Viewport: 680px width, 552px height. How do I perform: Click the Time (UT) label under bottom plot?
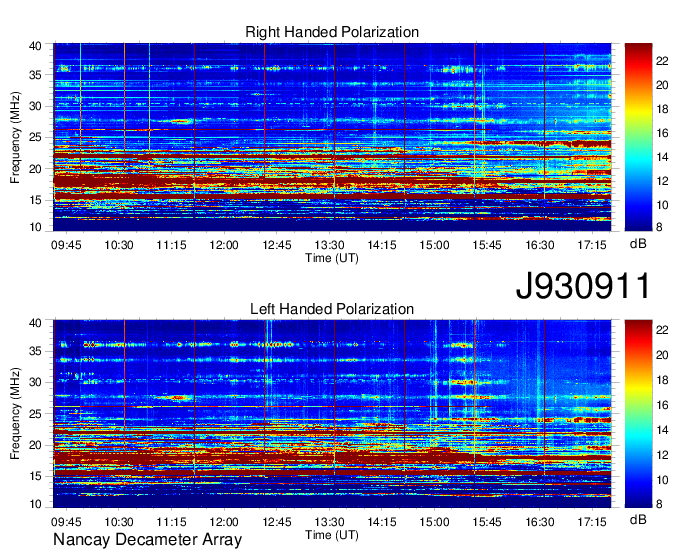pyautogui.click(x=332, y=535)
